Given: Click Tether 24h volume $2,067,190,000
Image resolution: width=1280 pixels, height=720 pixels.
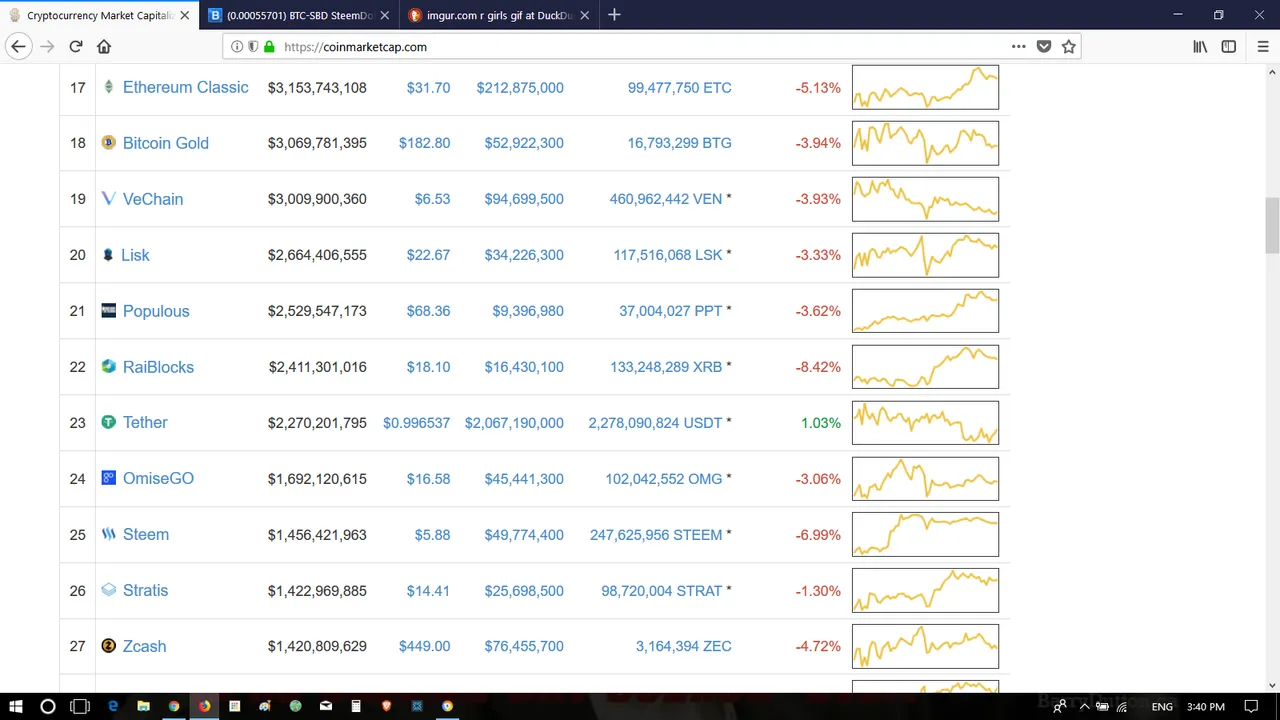Looking at the screenshot, I should coord(514,422).
